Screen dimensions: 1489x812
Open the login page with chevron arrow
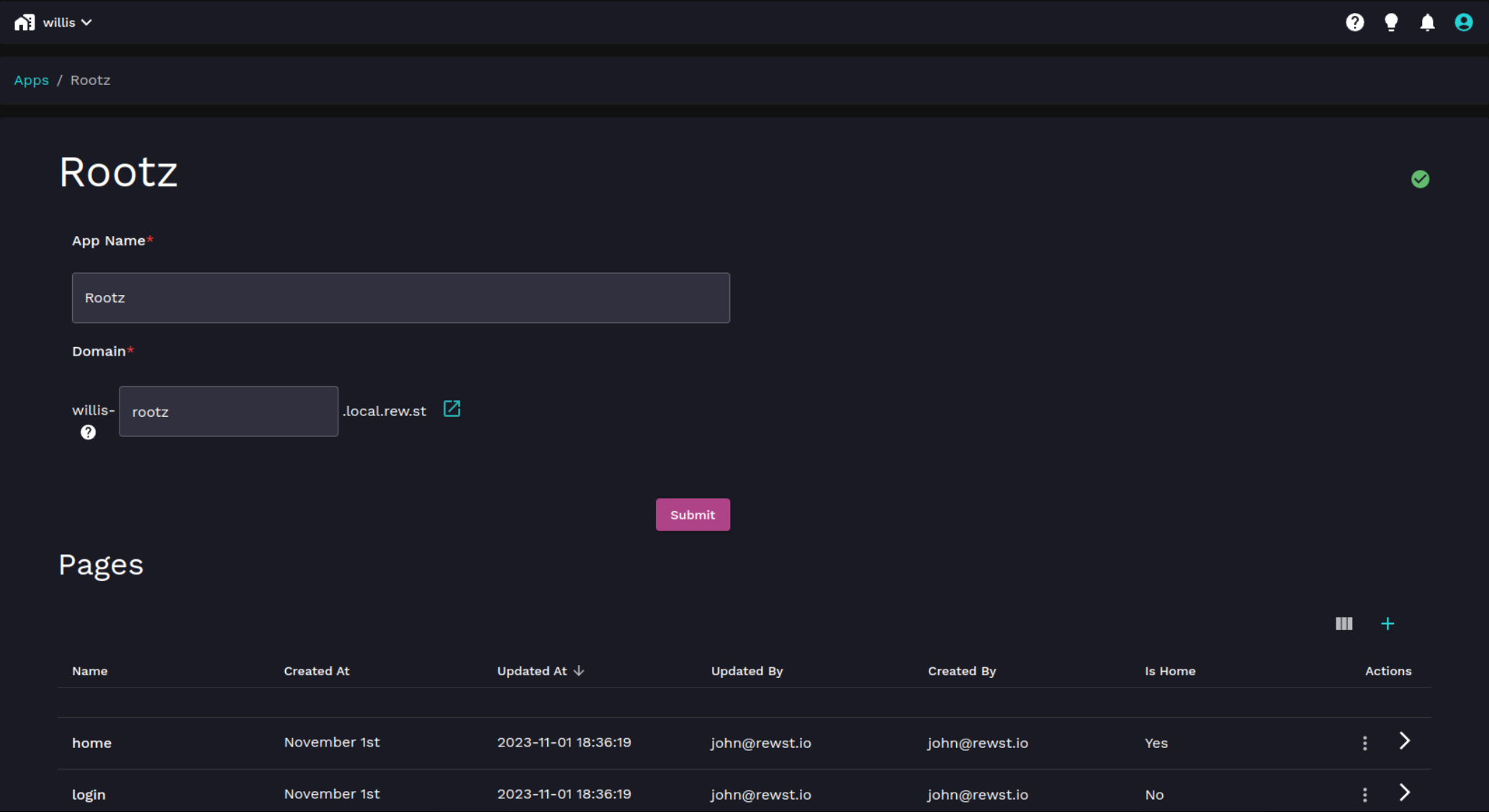tap(1404, 793)
